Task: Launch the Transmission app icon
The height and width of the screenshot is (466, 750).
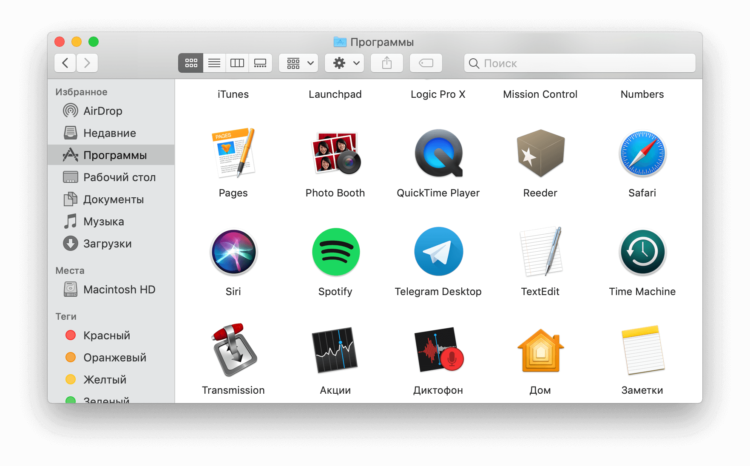Action: coord(233,350)
